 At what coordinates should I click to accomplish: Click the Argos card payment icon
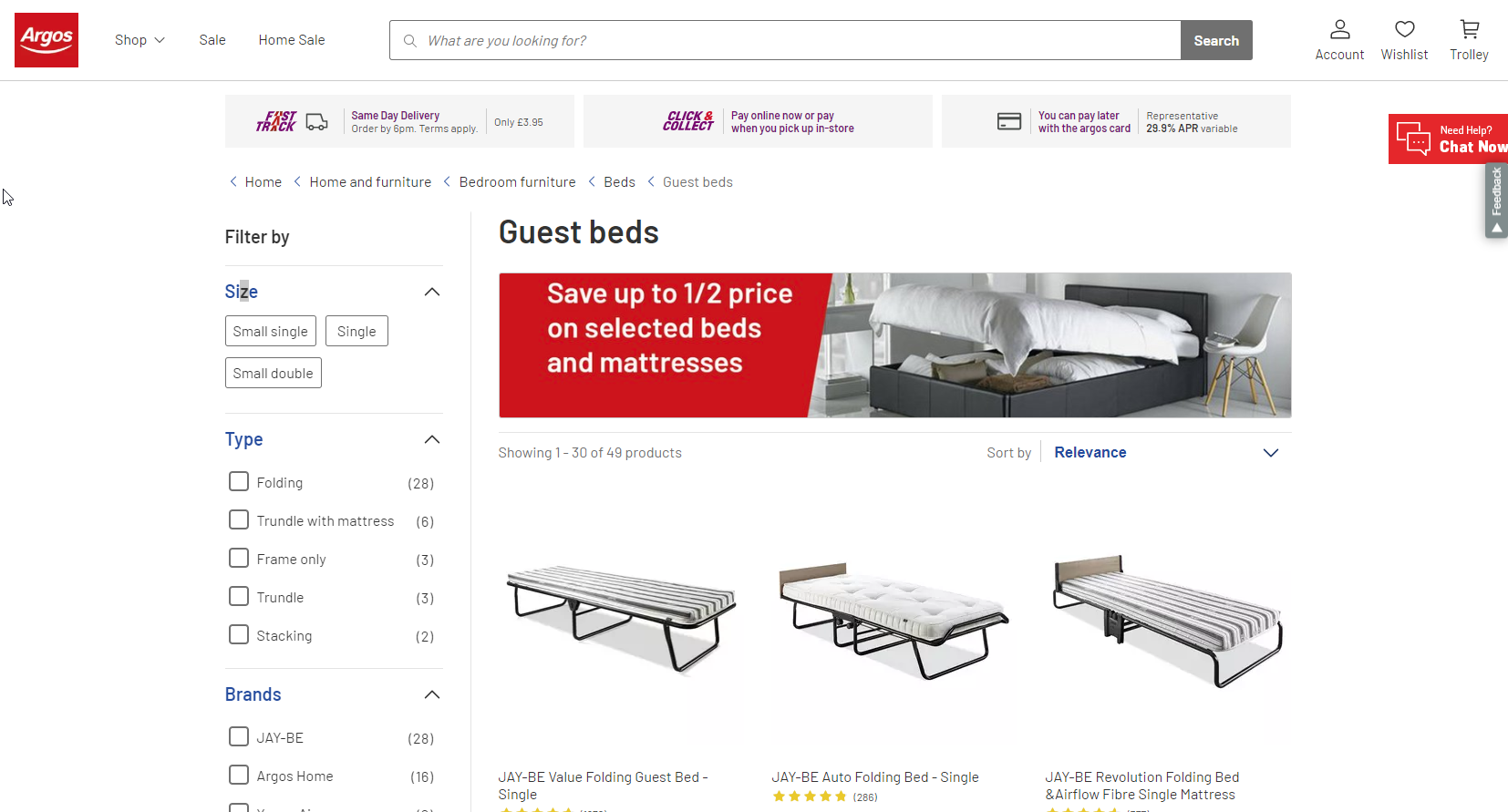coord(1009,120)
